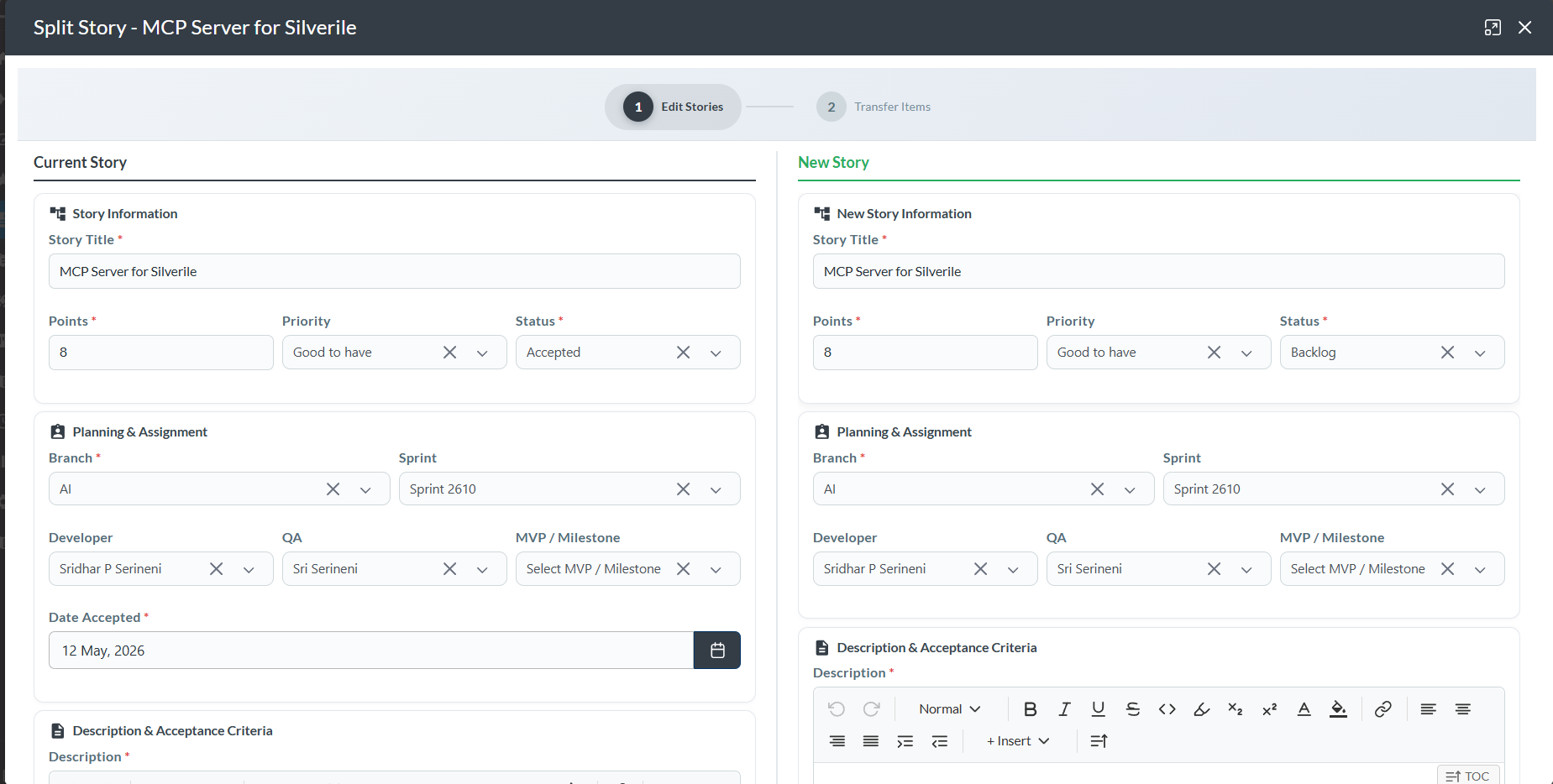The width and height of the screenshot is (1553, 784).
Task: Click the Bold formatting icon
Action: pyautogui.click(x=1030, y=709)
